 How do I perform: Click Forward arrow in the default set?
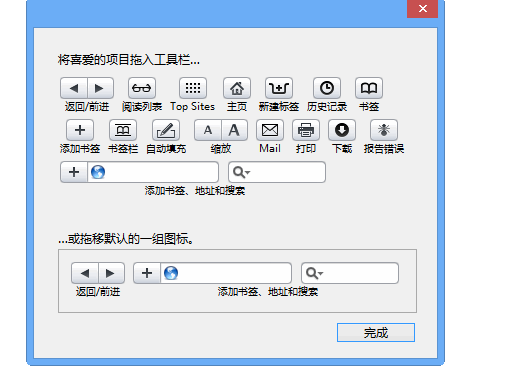click(x=111, y=273)
